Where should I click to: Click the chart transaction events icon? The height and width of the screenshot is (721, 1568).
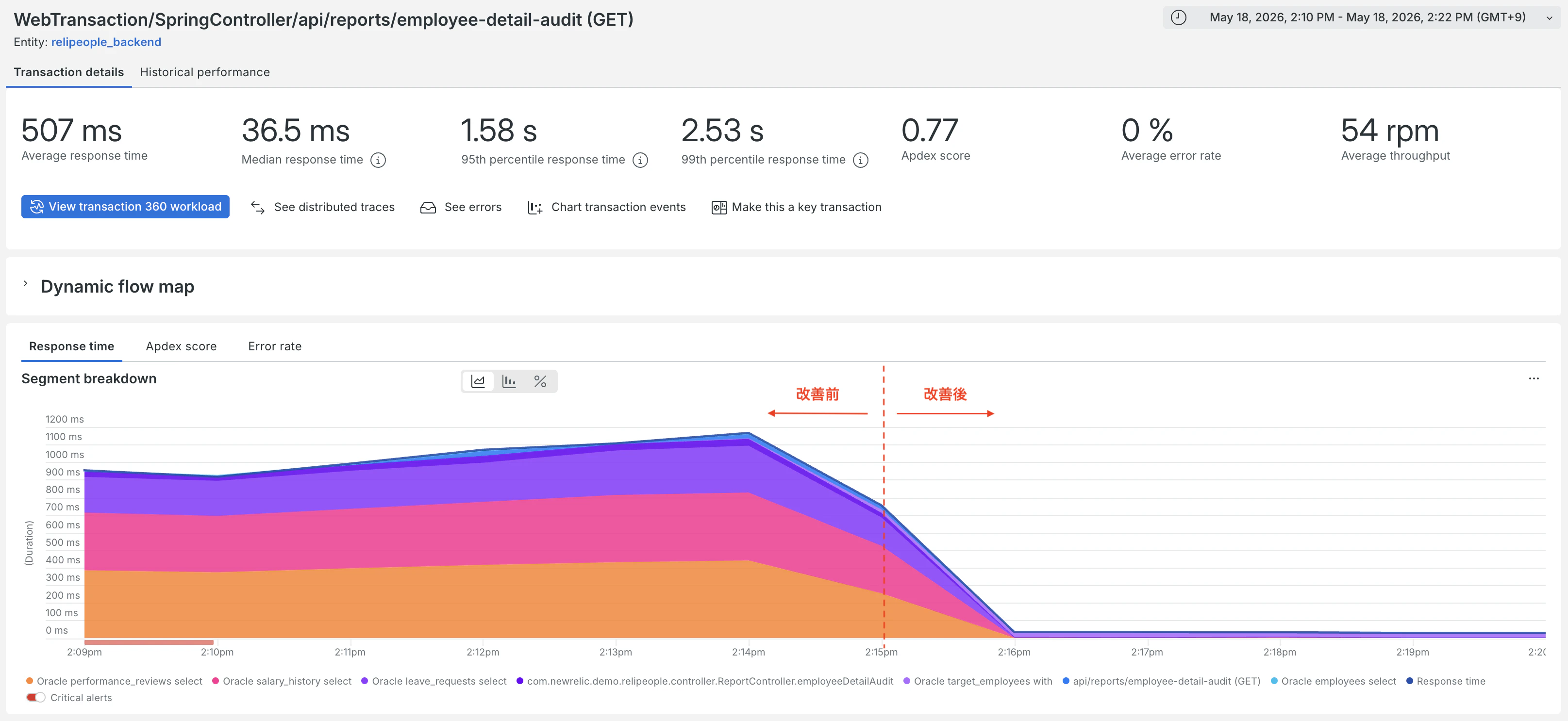pos(535,208)
